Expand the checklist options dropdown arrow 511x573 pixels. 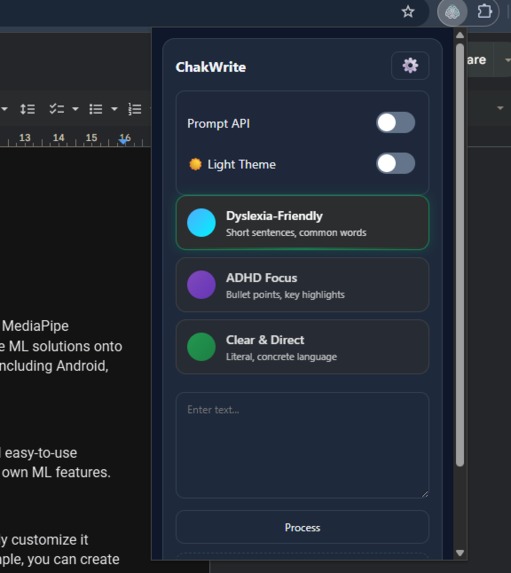click(75, 109)
